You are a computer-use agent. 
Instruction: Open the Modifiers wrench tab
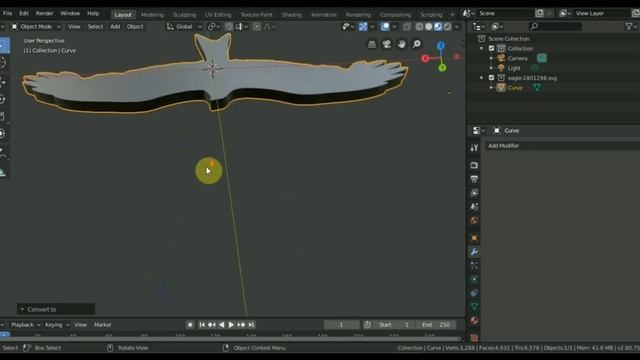(474, 252)
